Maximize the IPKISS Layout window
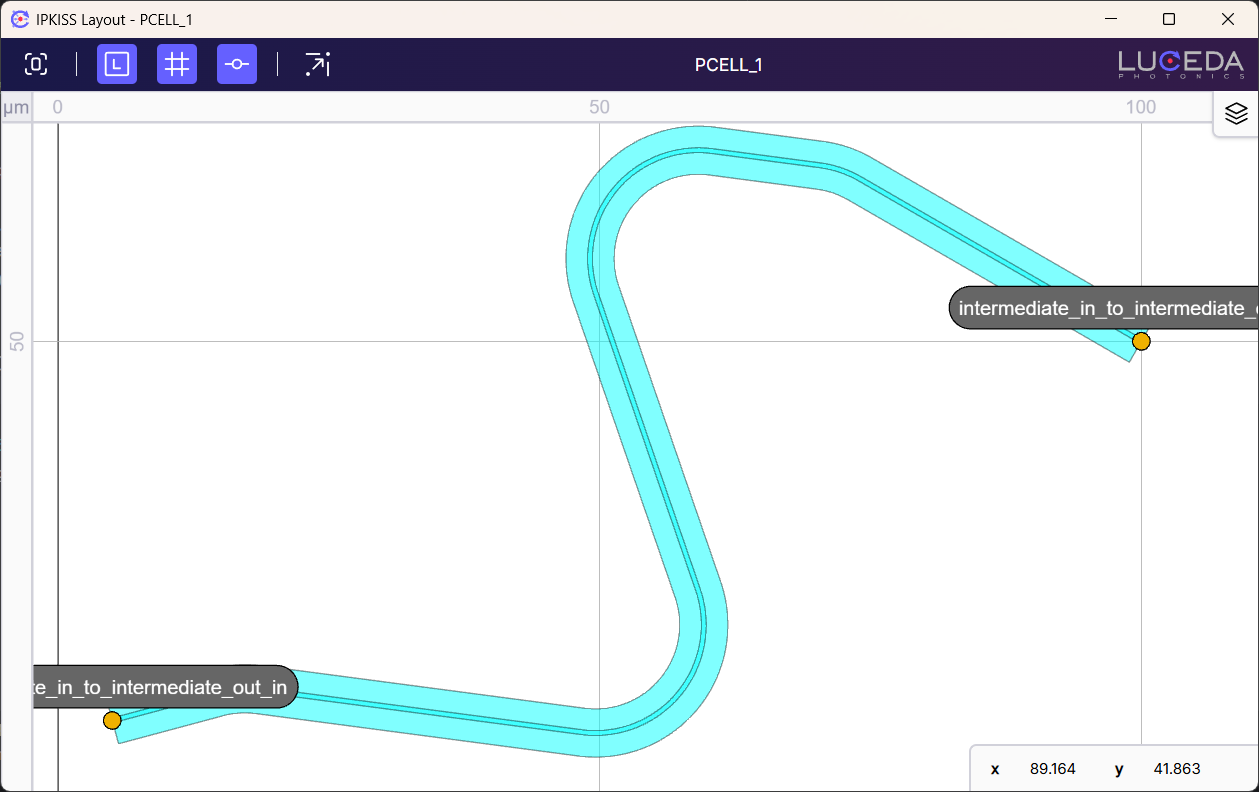The width and height of the screenshot is (1259, 792). 1169,19
